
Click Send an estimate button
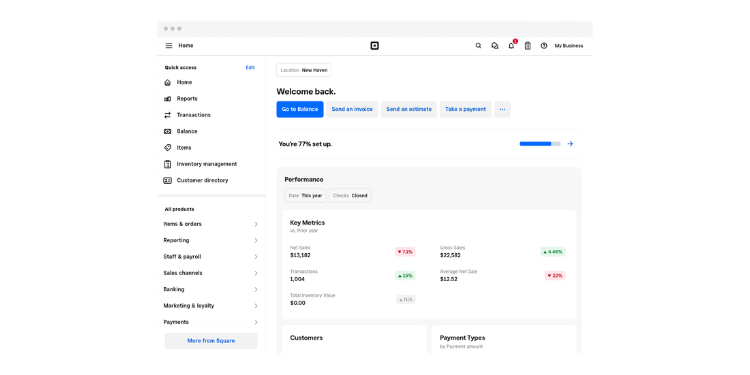coord(409,109)
